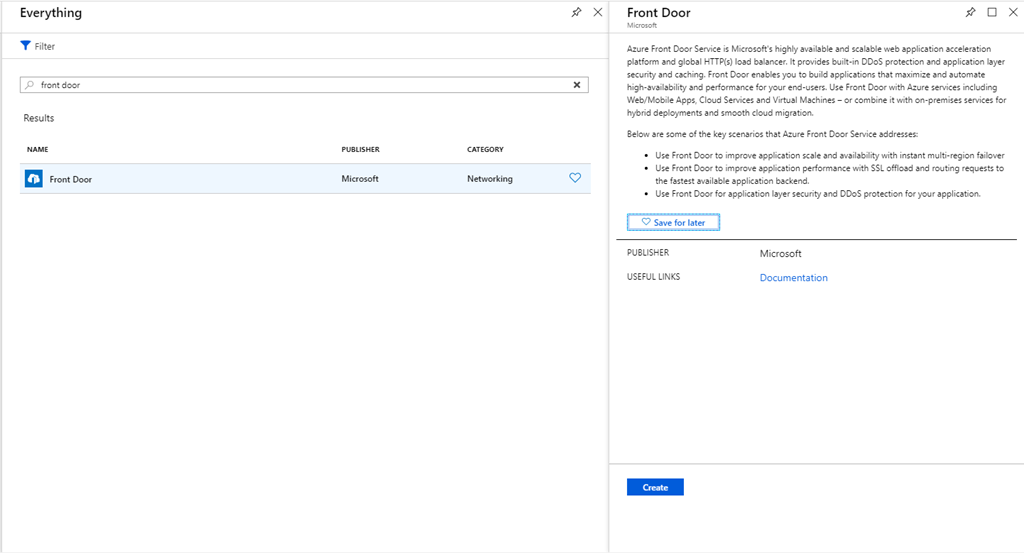
Task: Close the Everything blade
Action: click(x=598, y=12)
